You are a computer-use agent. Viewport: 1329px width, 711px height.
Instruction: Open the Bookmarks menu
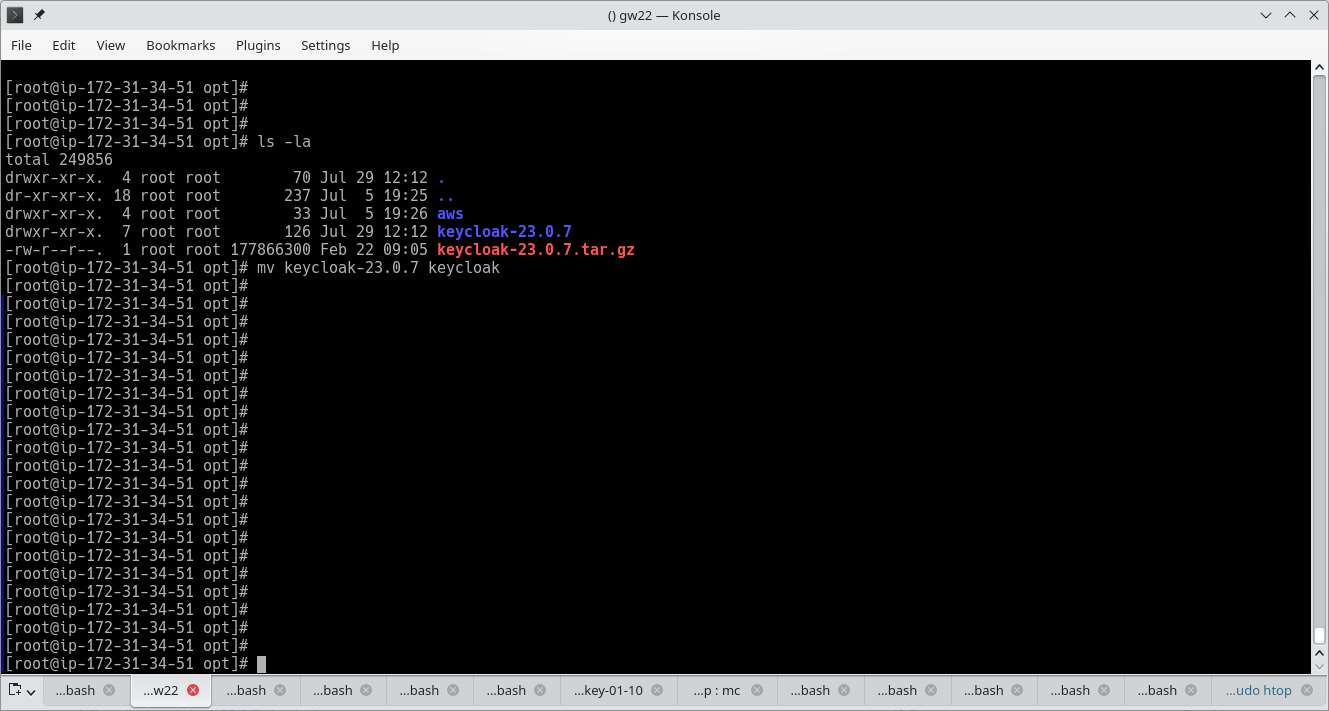180,45
